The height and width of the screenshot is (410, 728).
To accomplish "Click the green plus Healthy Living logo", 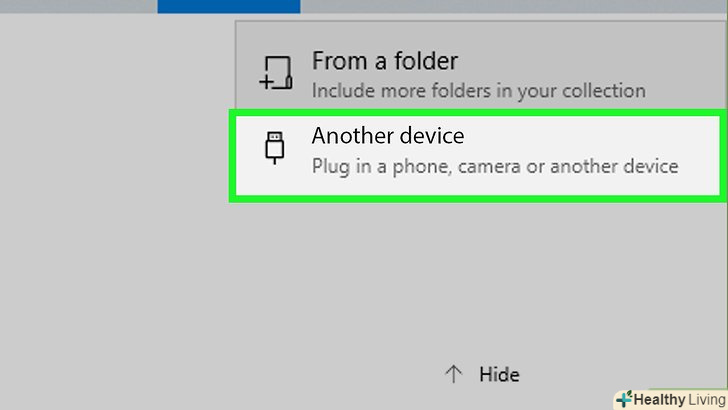I will click(624, 399).
